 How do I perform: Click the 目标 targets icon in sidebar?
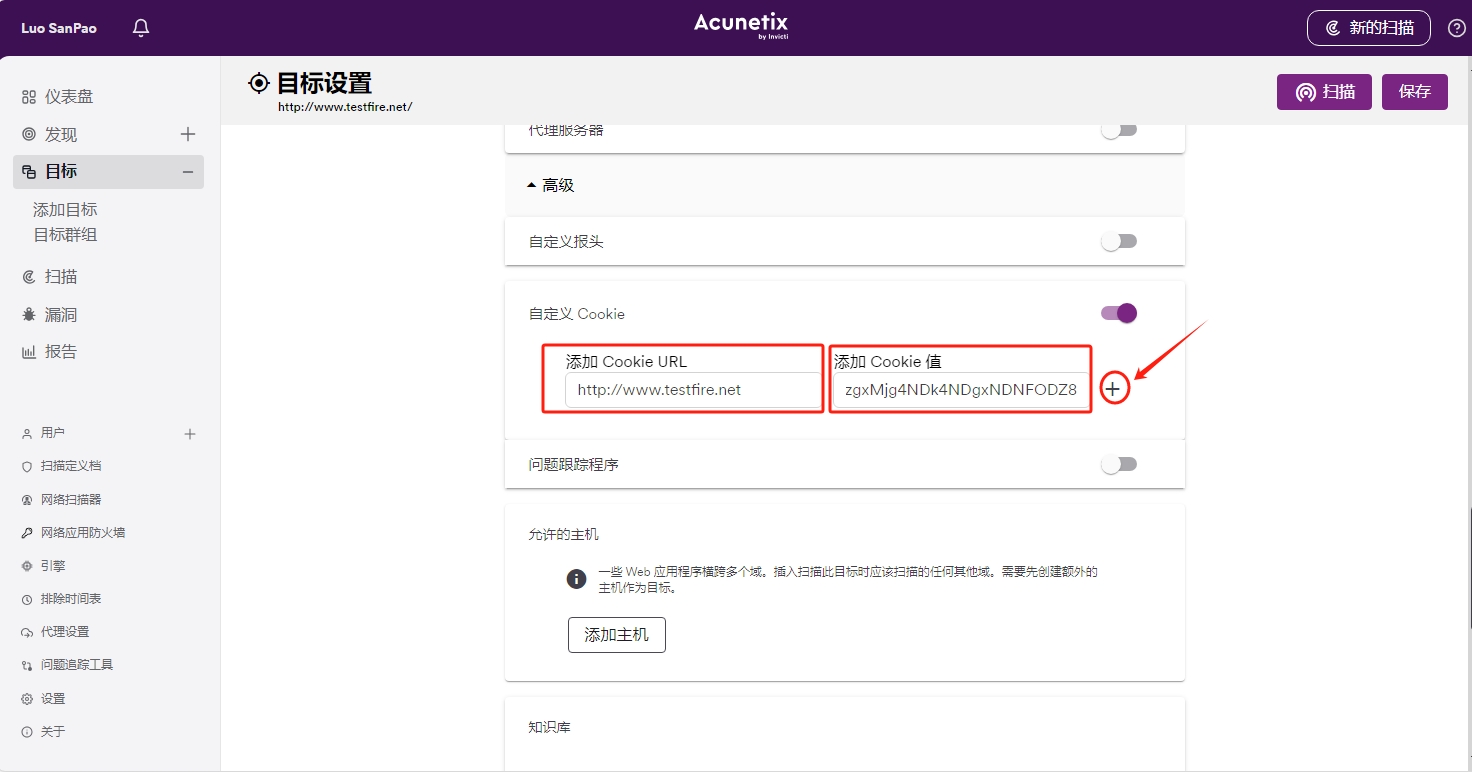coord(29,172)
